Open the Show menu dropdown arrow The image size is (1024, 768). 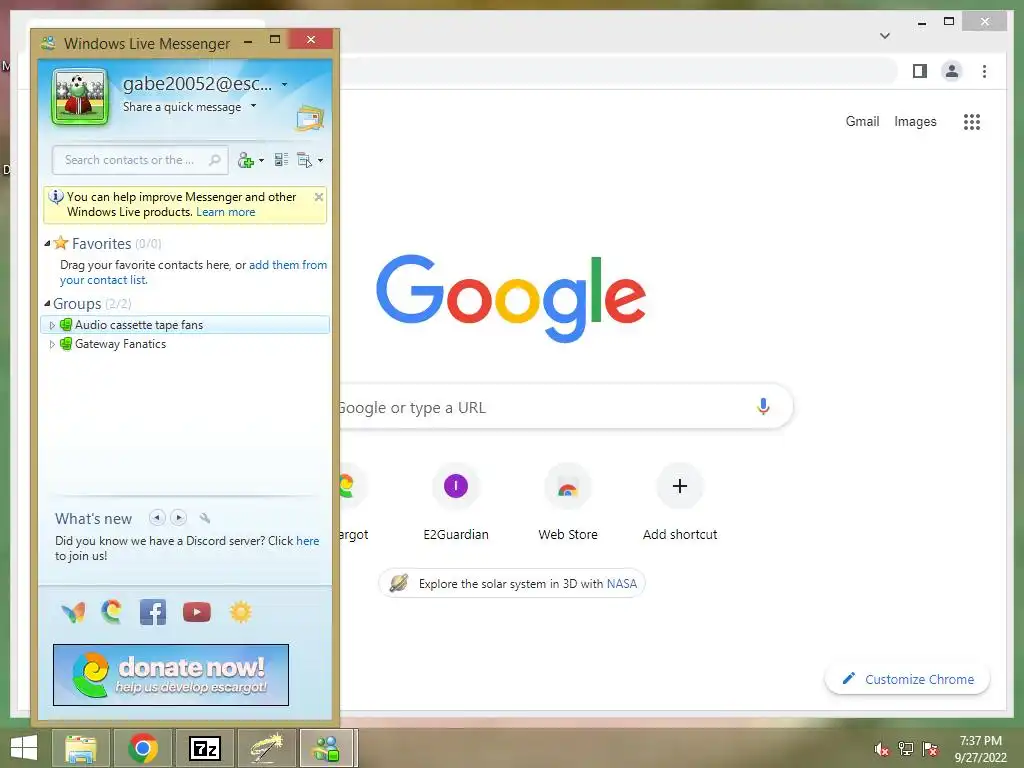pyautogui.click(x=320, y=161)
